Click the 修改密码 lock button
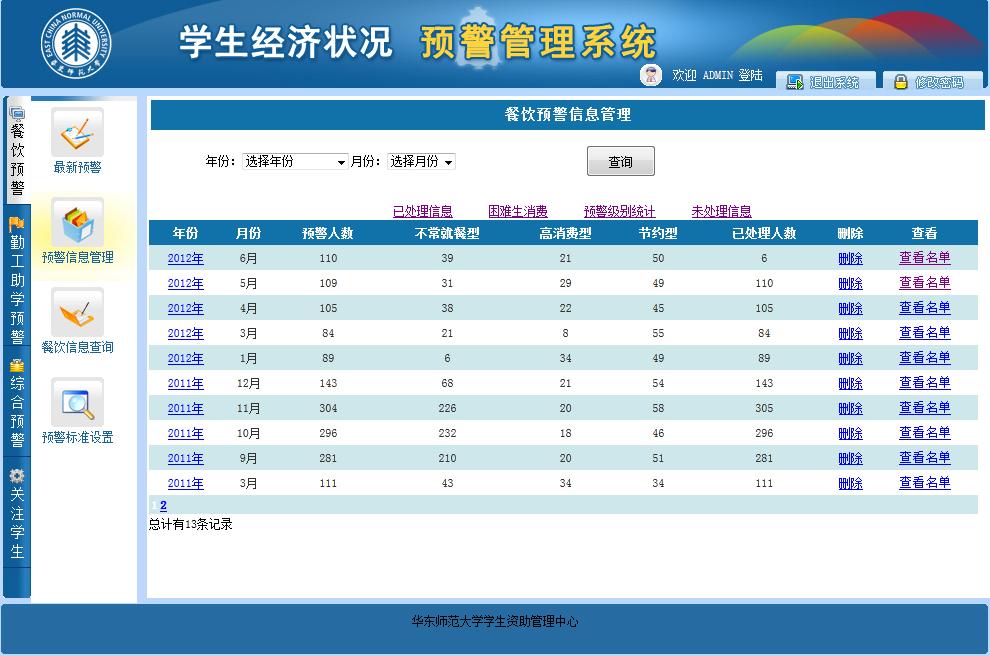Viewport: 990px width, 656px height. 928,82
